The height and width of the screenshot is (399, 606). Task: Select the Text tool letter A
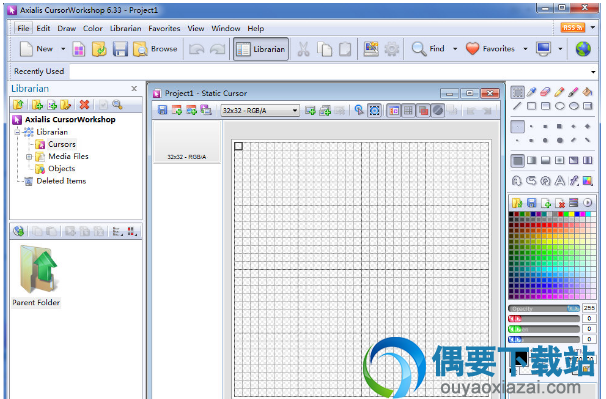click(x=559, y=181)
